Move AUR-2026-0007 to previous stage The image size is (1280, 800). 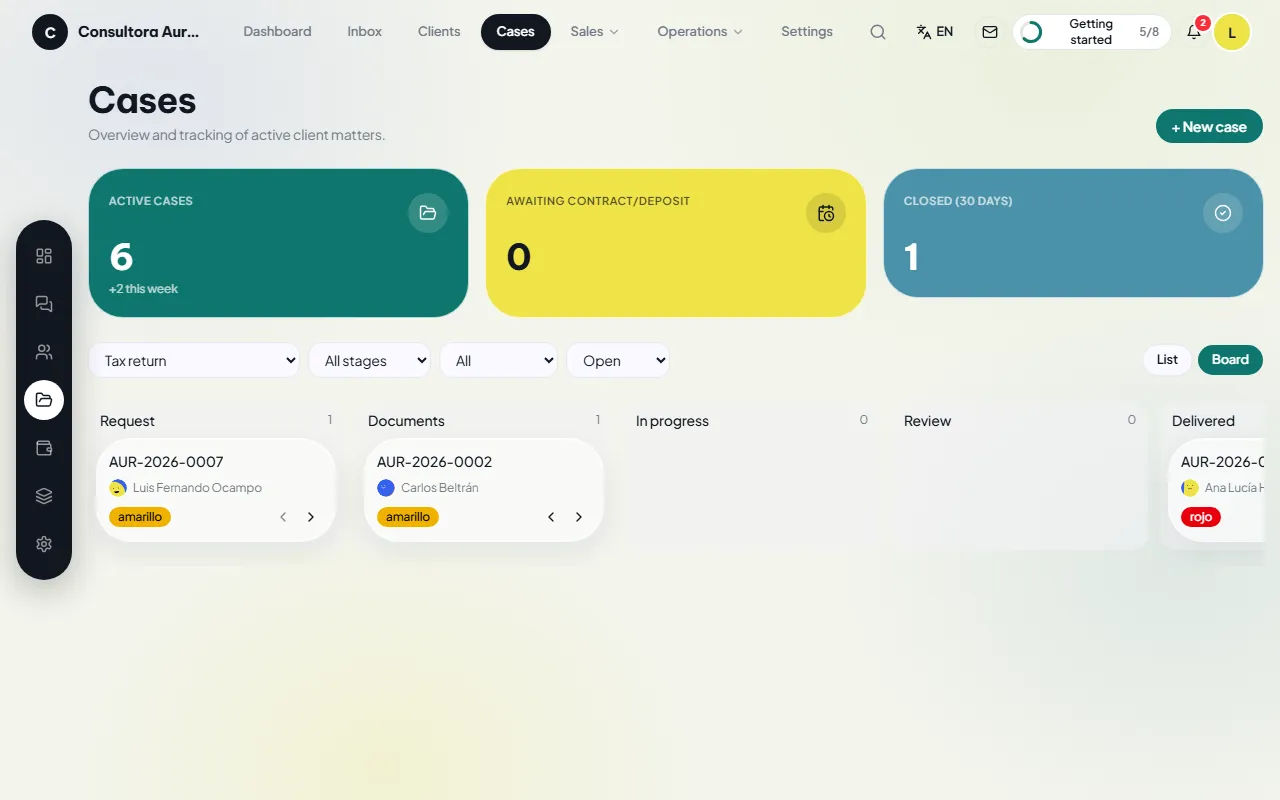click(x=283, y=517)
